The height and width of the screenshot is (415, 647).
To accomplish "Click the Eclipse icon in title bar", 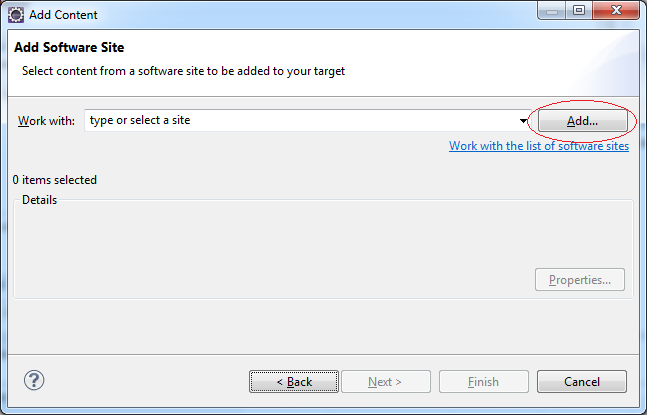I will point(16,15).
